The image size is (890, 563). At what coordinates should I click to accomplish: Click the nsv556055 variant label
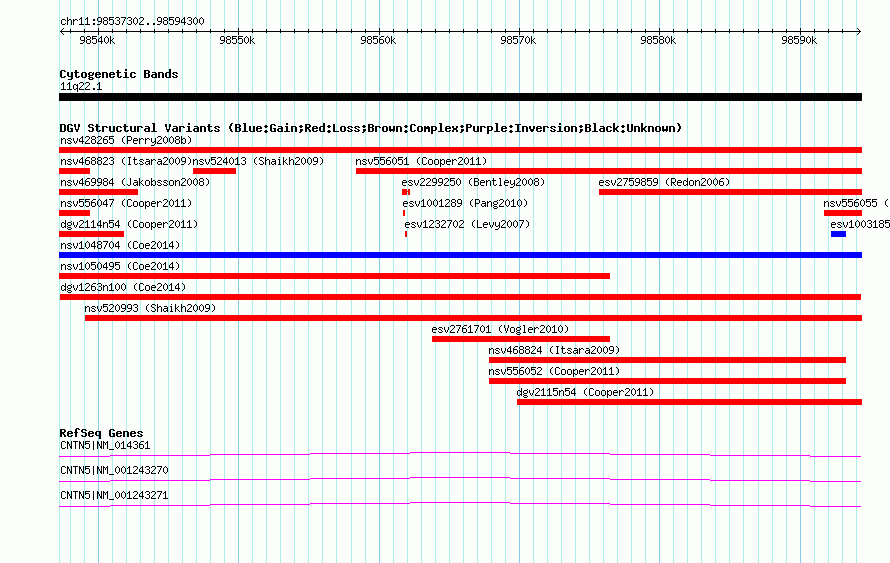click(857, 203)
